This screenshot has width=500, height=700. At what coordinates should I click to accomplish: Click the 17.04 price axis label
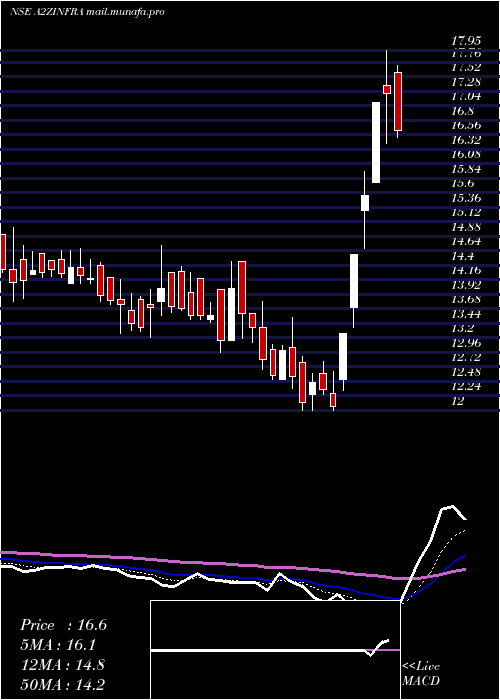467,96
